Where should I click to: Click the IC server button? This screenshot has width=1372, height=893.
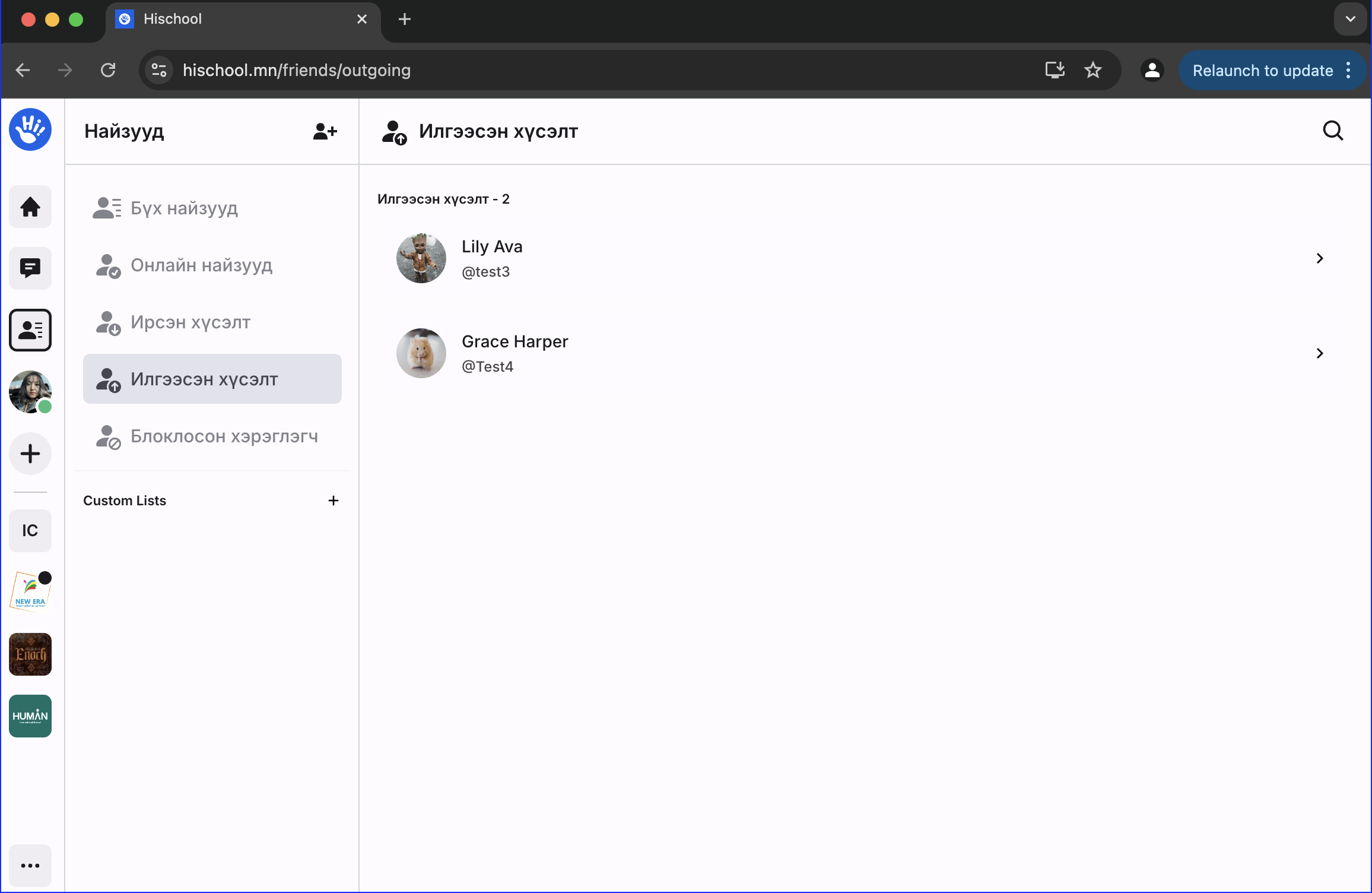(30, 531)
